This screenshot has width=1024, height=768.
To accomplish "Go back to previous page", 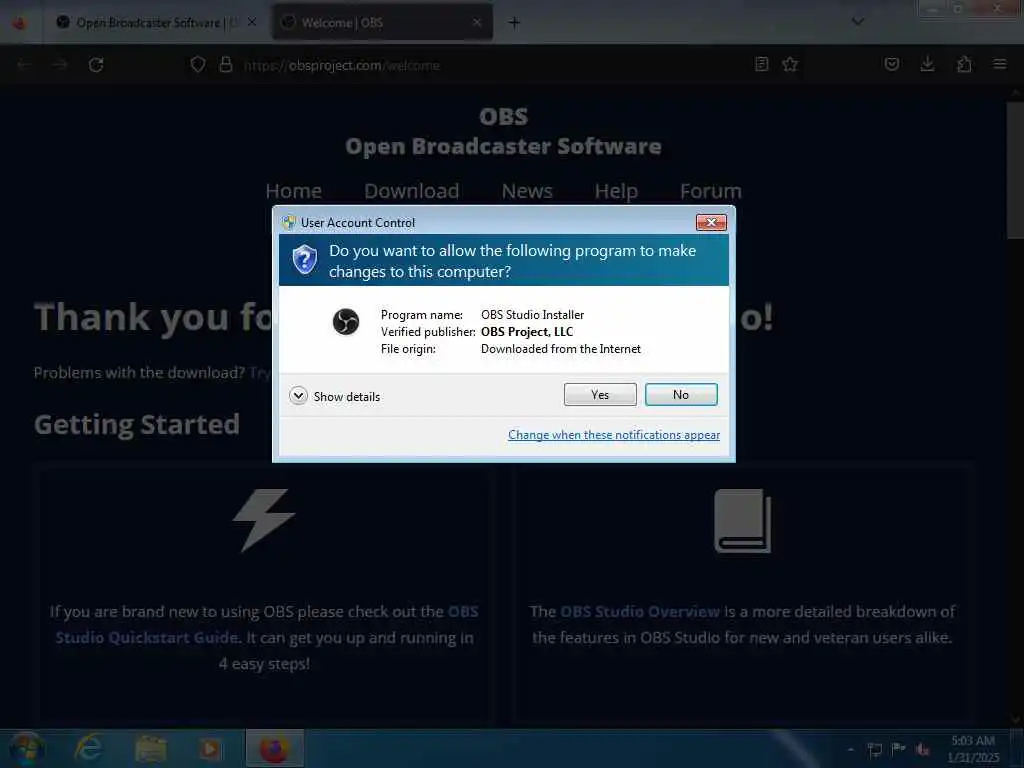I will pyautogui.click(x=24, y=65).
